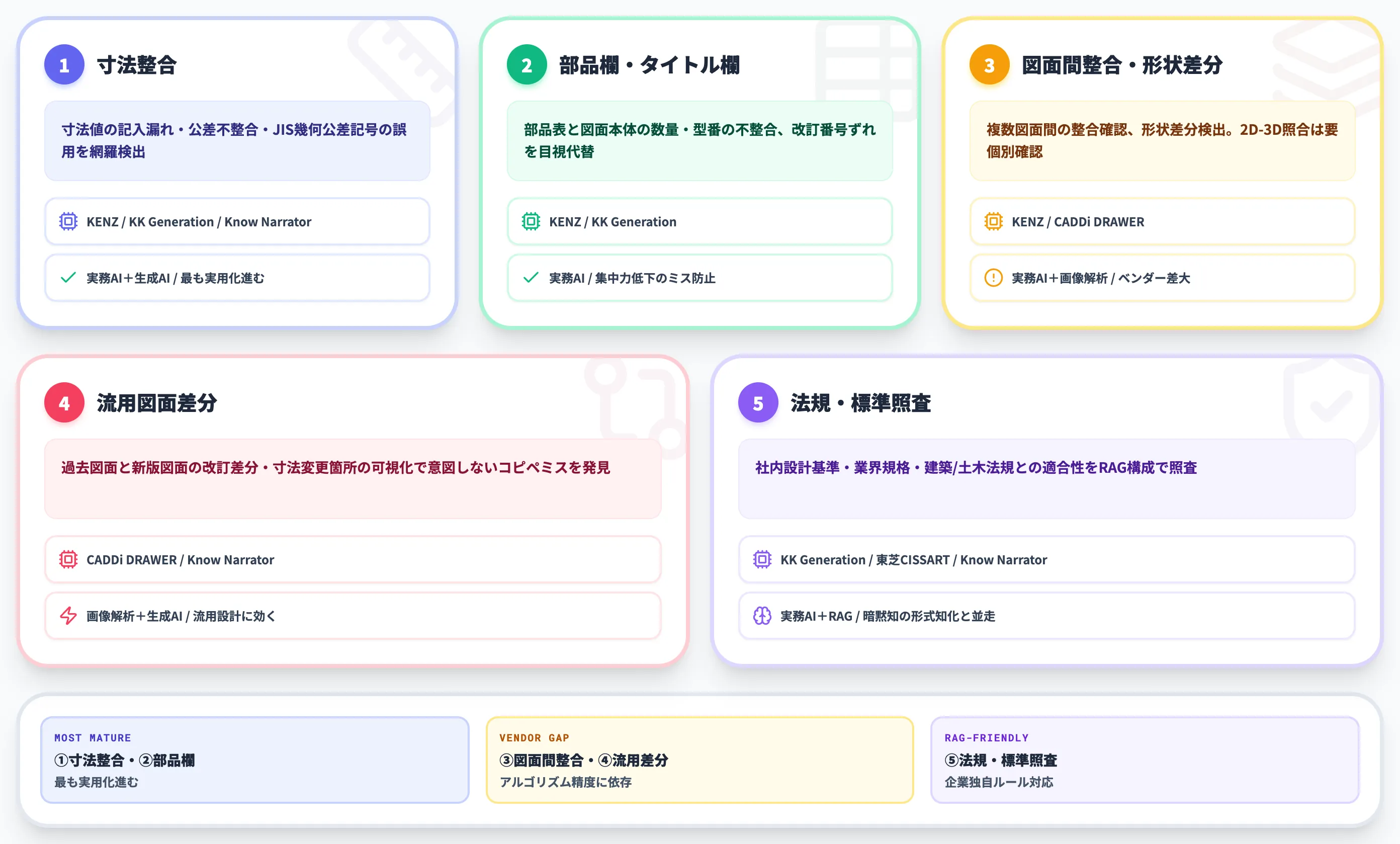The width and height of the screenshot is (1400, 844).
Task: Click the number 1 circle badge
Action: pos(64,65)
